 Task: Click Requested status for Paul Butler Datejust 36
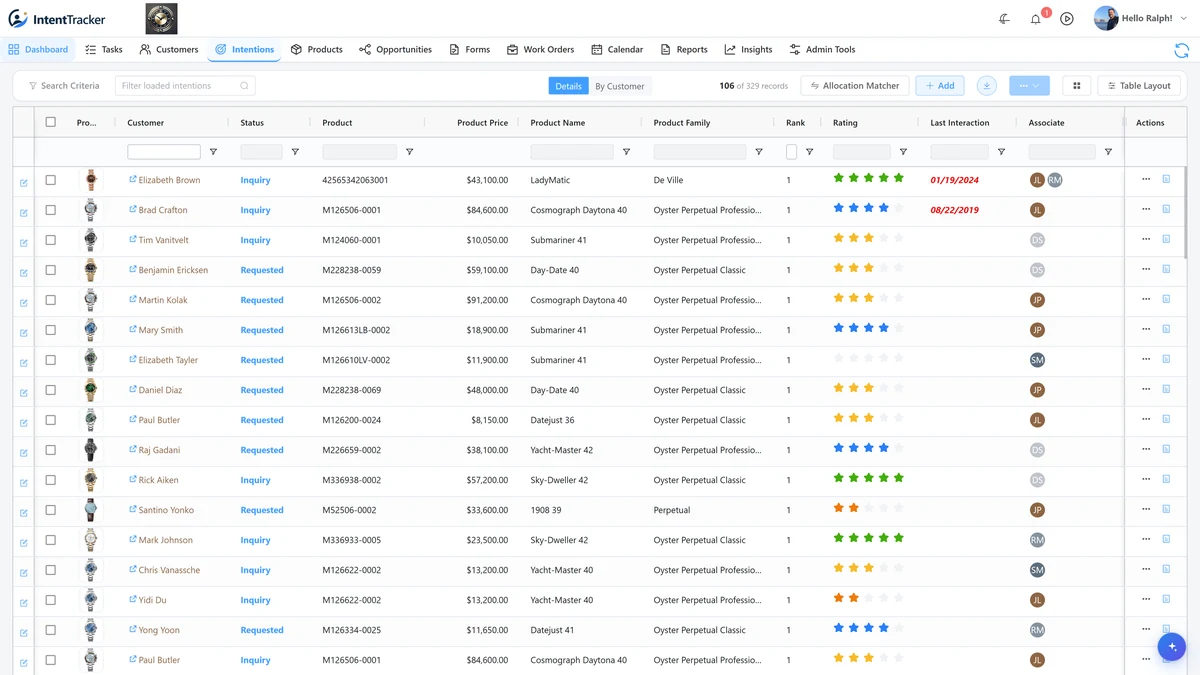coord(262,420)
